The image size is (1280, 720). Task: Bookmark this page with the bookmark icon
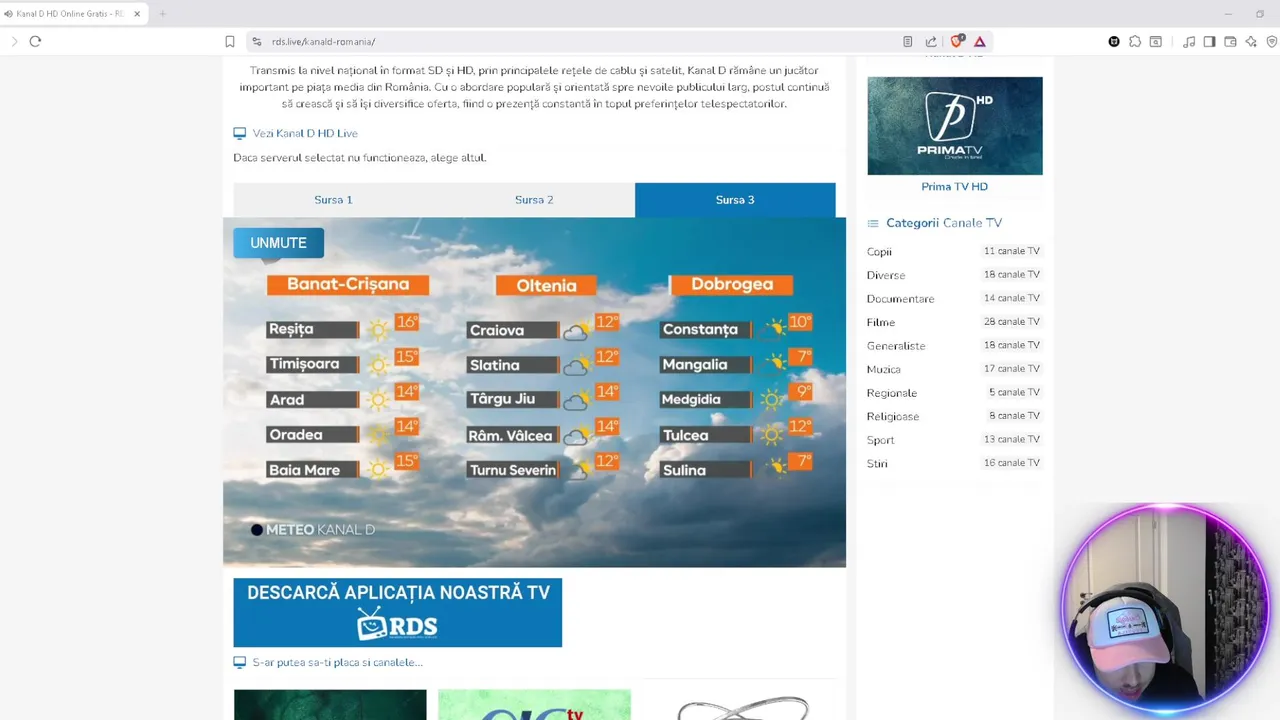tap(229, 42)
